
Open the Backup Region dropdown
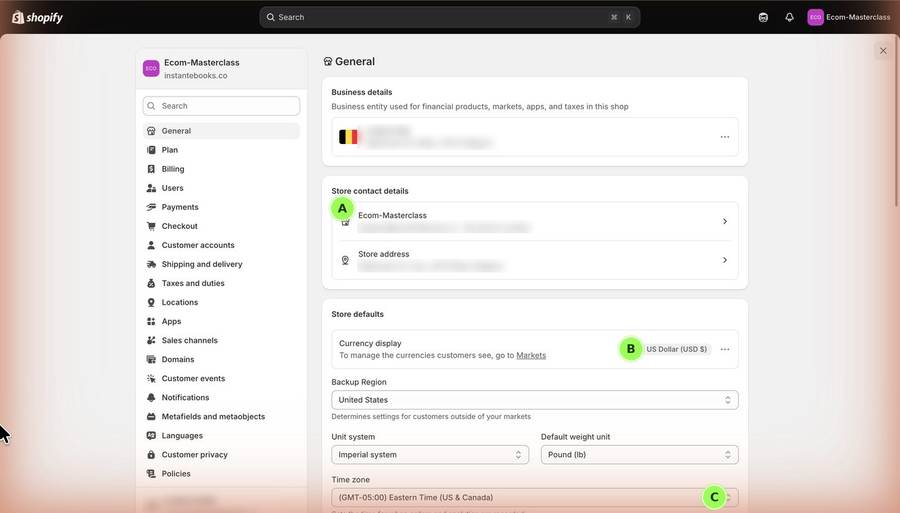(534, 400)
